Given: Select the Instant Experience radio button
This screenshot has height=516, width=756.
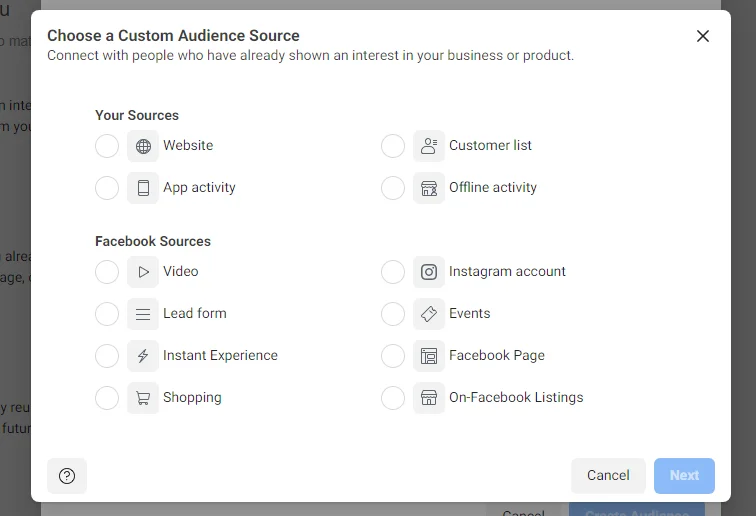Looking at the screenshot, I should coord(107,356).
